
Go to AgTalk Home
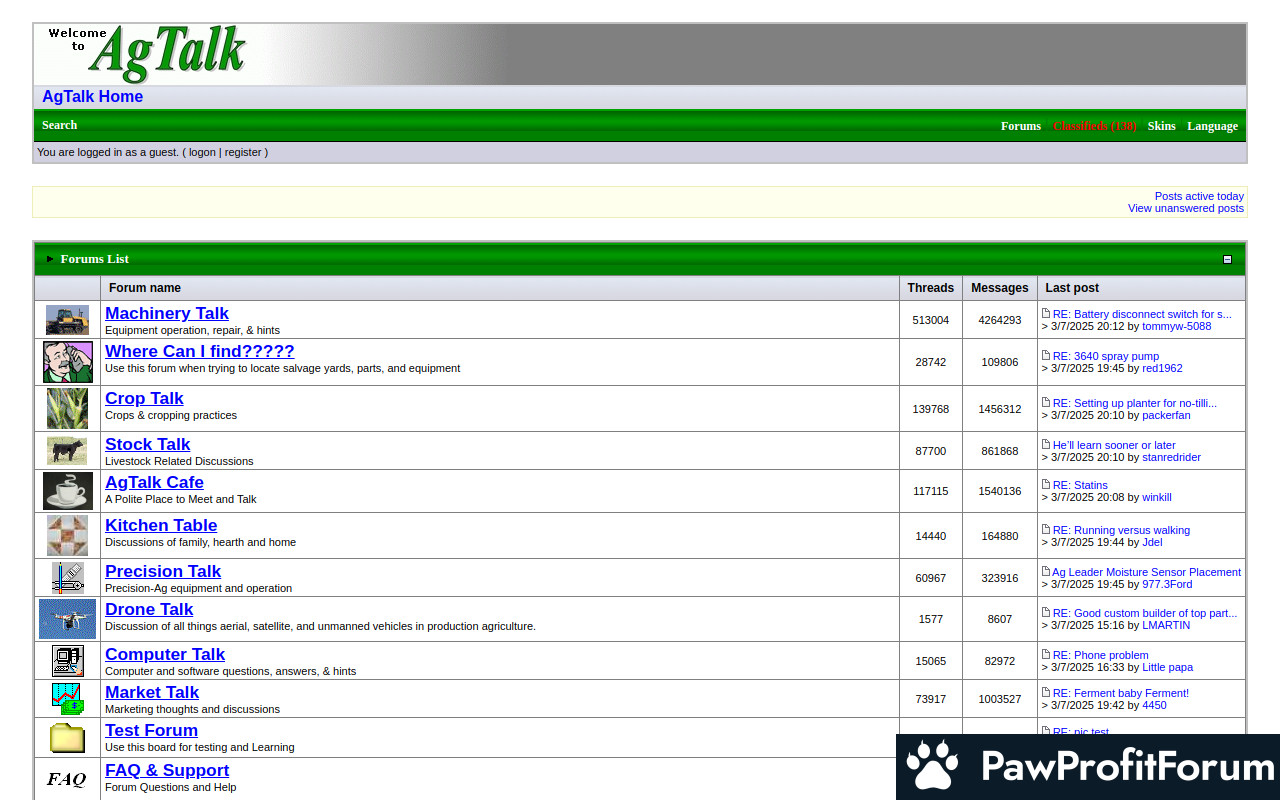92,97
